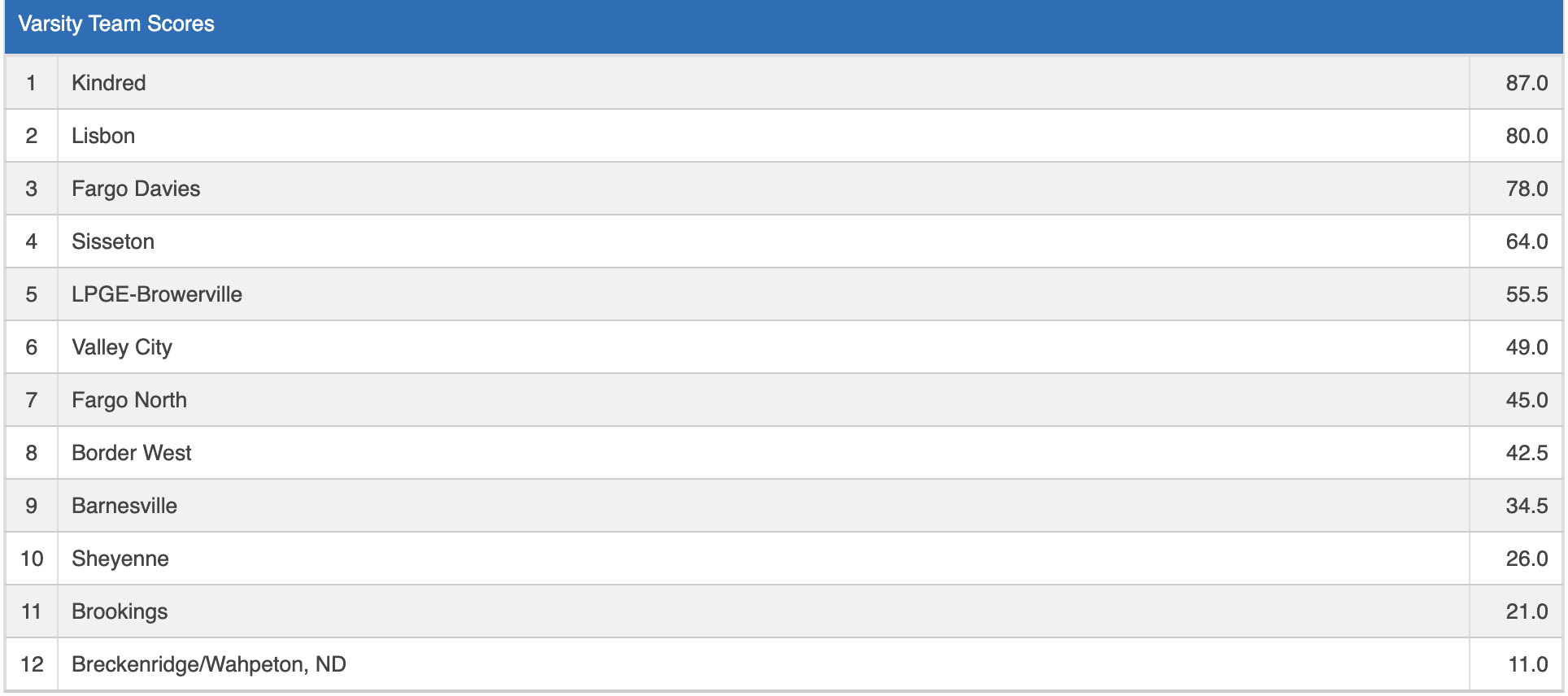The image size is (1568, 696).
Task: Open the Brookings team entry
Action: pos(120,611)
